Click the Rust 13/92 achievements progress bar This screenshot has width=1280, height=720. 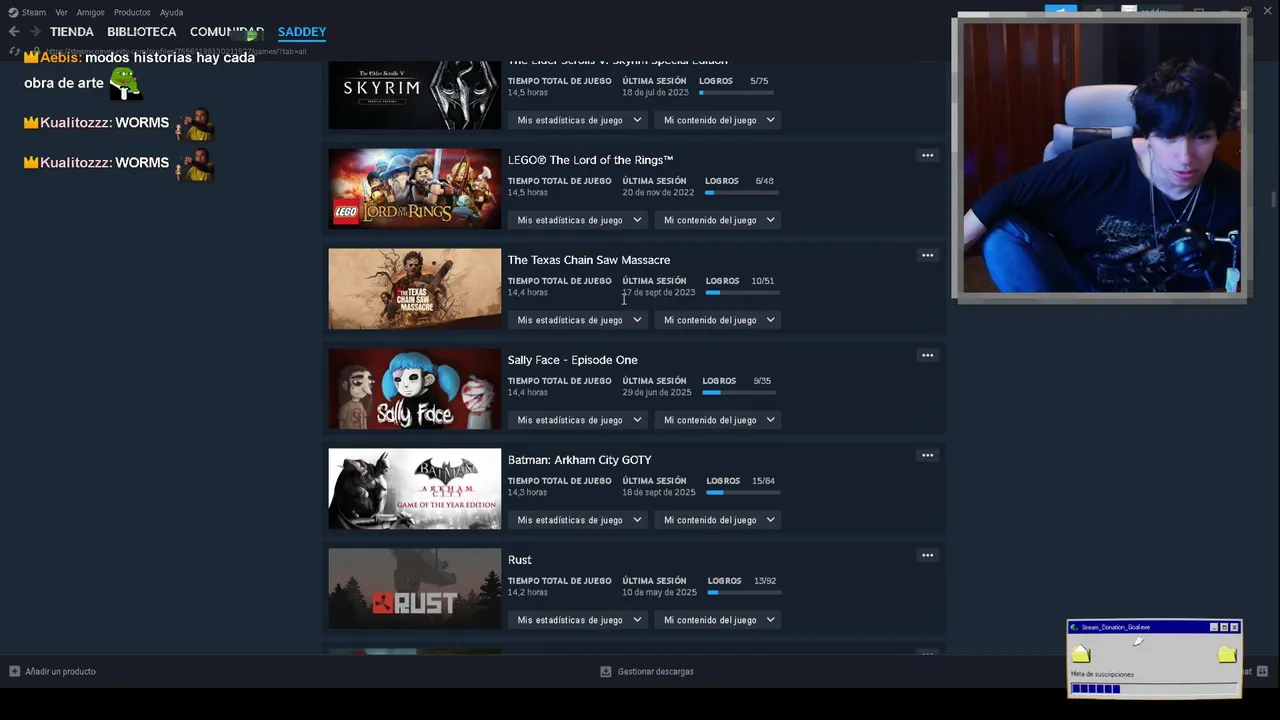coord(745,593)
